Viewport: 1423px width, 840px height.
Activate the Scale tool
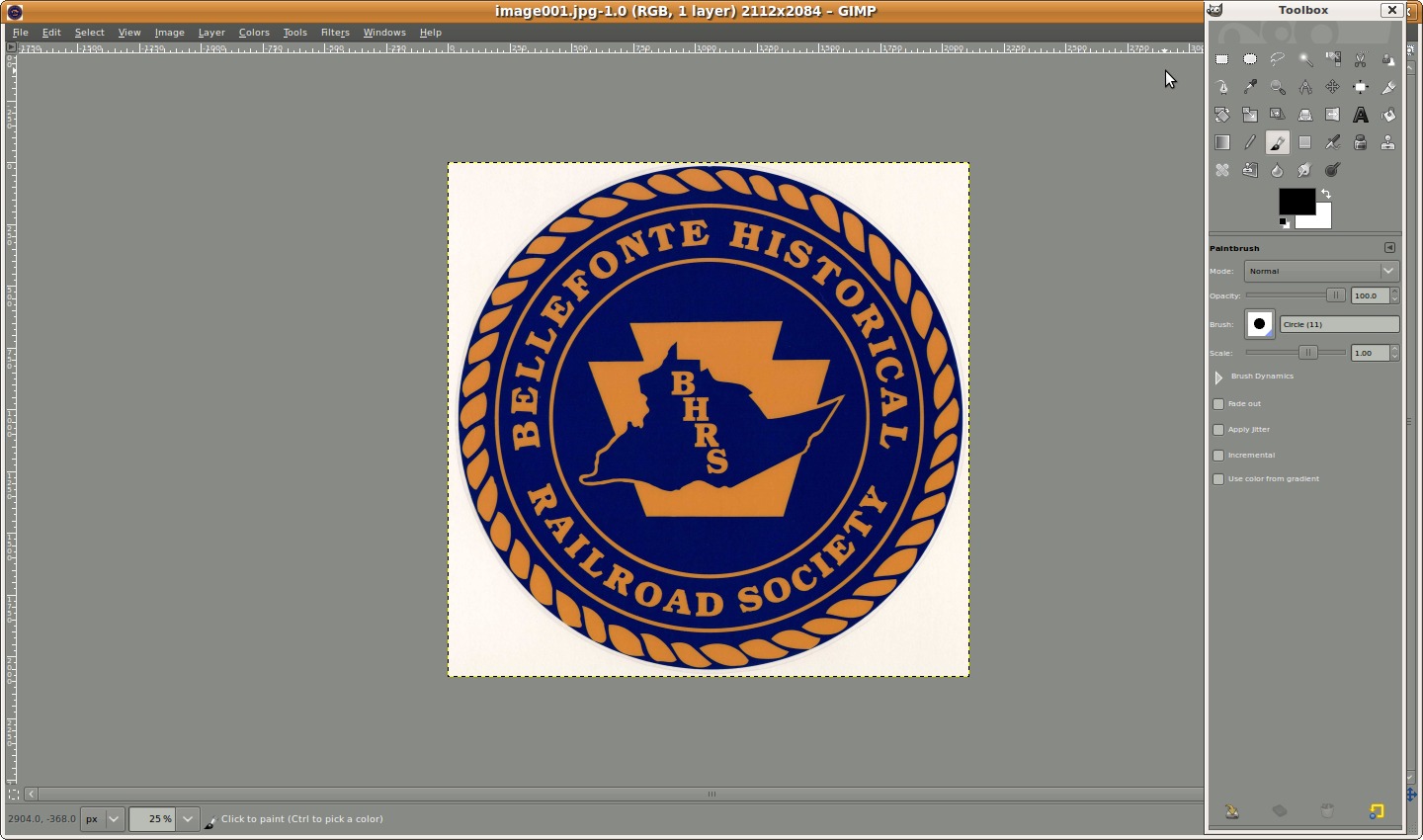coord(1250,115)
